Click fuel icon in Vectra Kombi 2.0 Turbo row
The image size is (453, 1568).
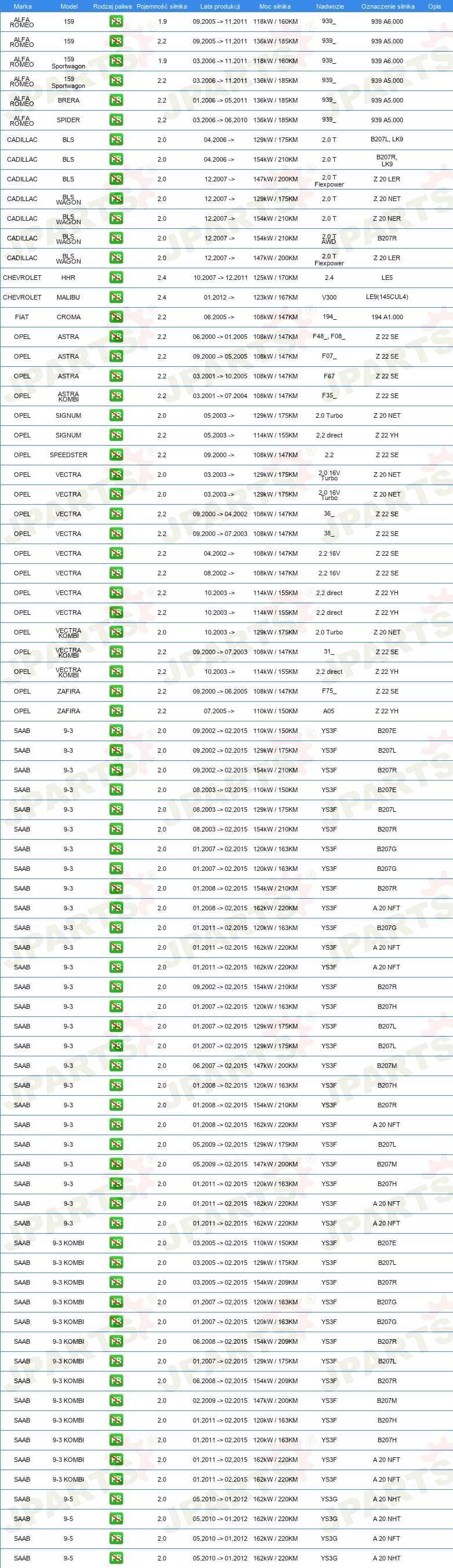pyautogui.click(x=116, y=632)
